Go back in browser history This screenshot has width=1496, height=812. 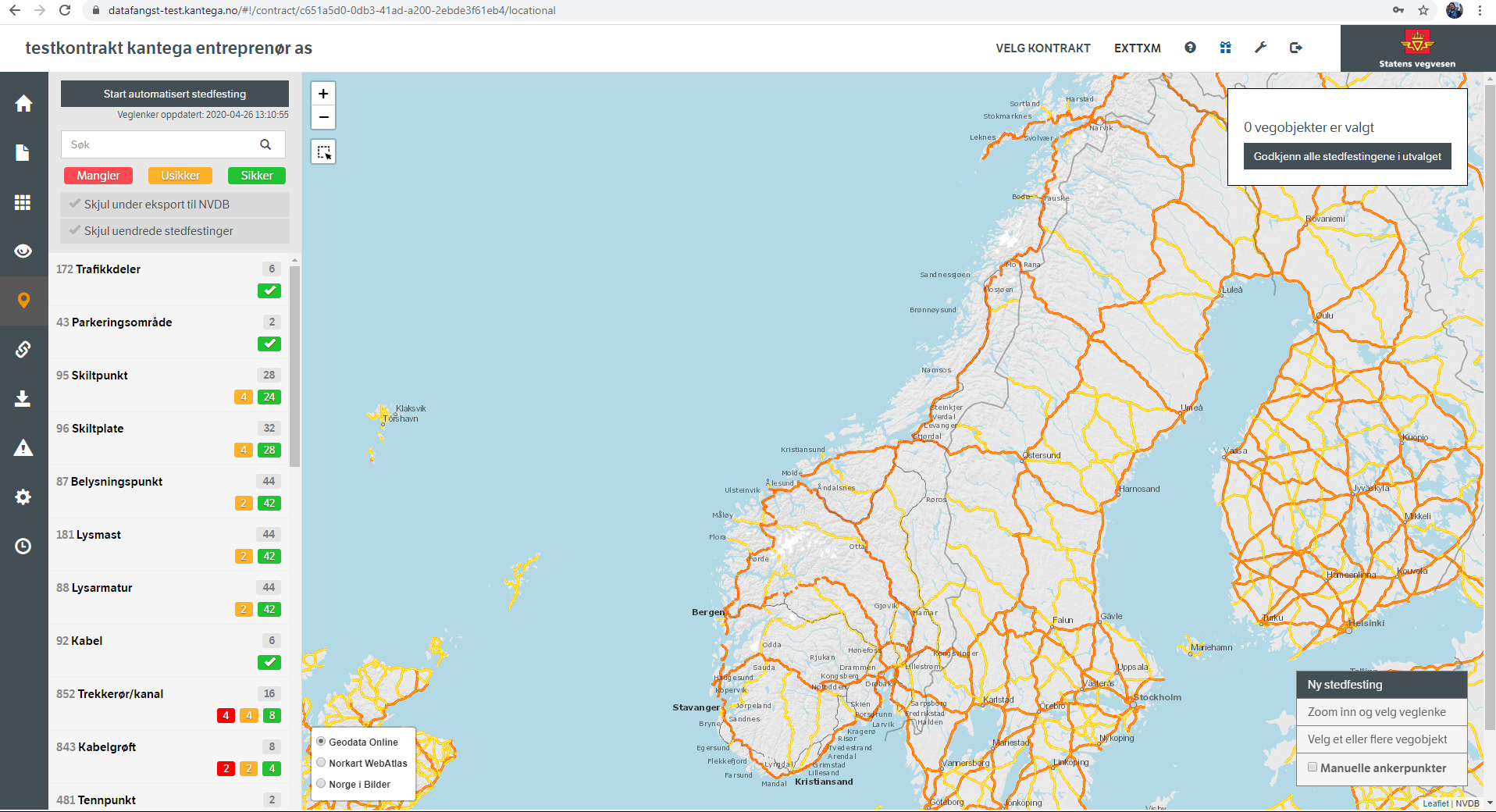pyautogui.click(x=15, y=10)
